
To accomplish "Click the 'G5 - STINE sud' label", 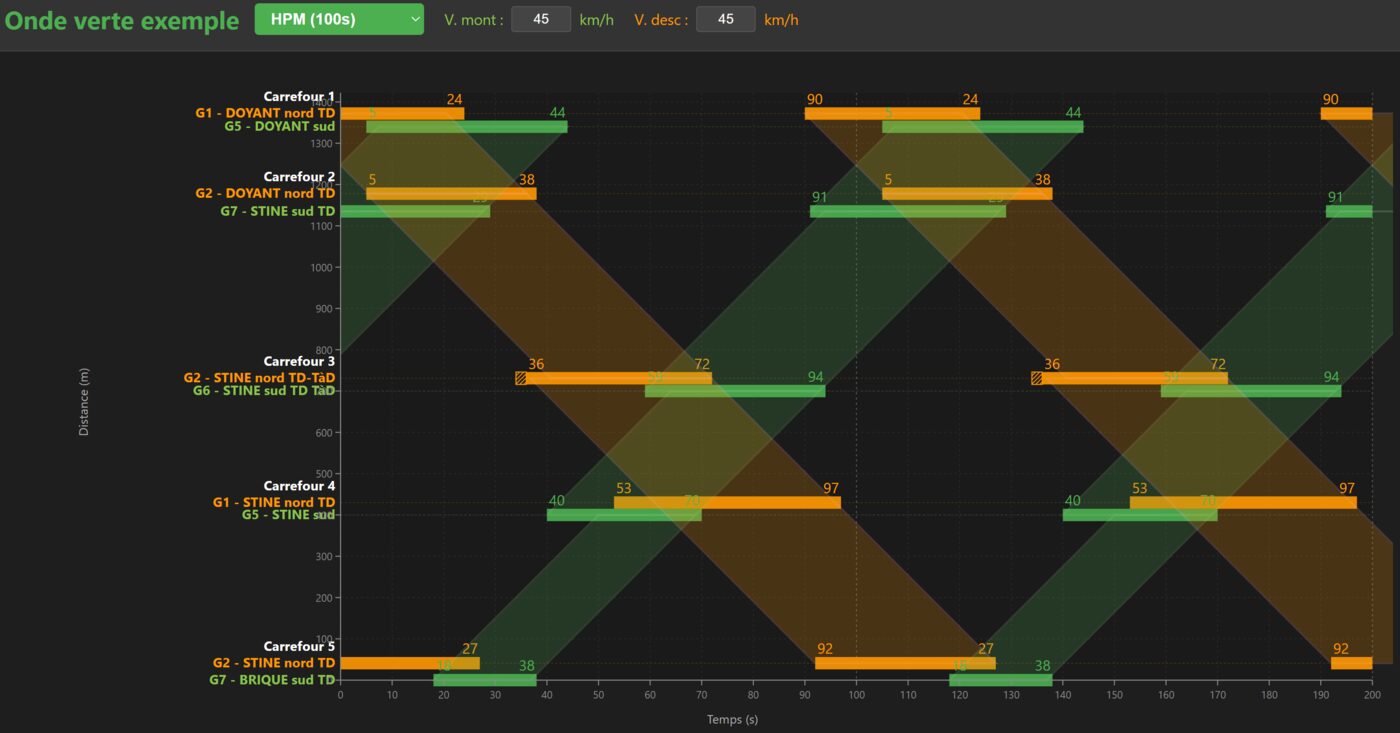I will click(288, 515).
